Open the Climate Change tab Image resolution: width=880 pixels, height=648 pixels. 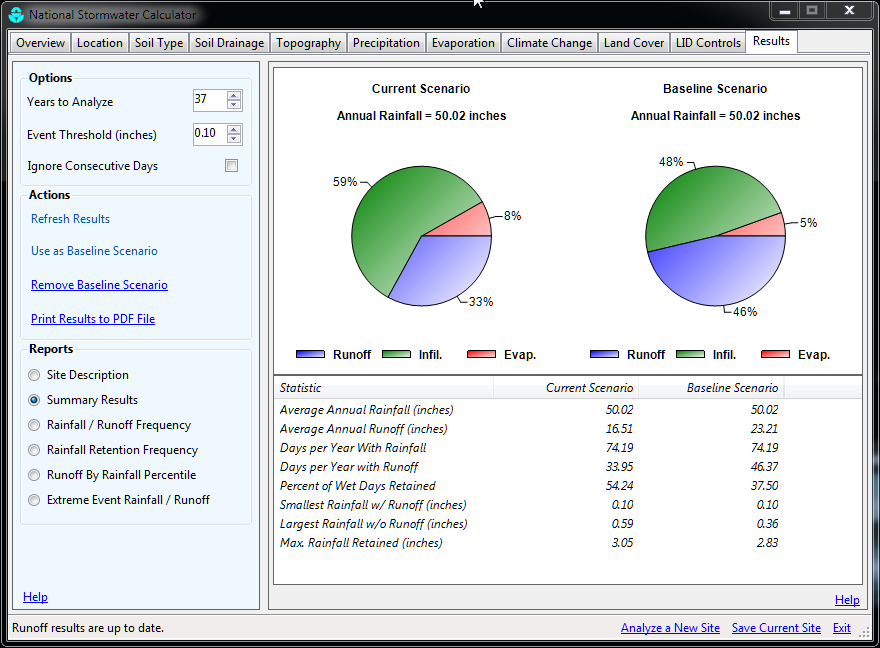(549, 43)
